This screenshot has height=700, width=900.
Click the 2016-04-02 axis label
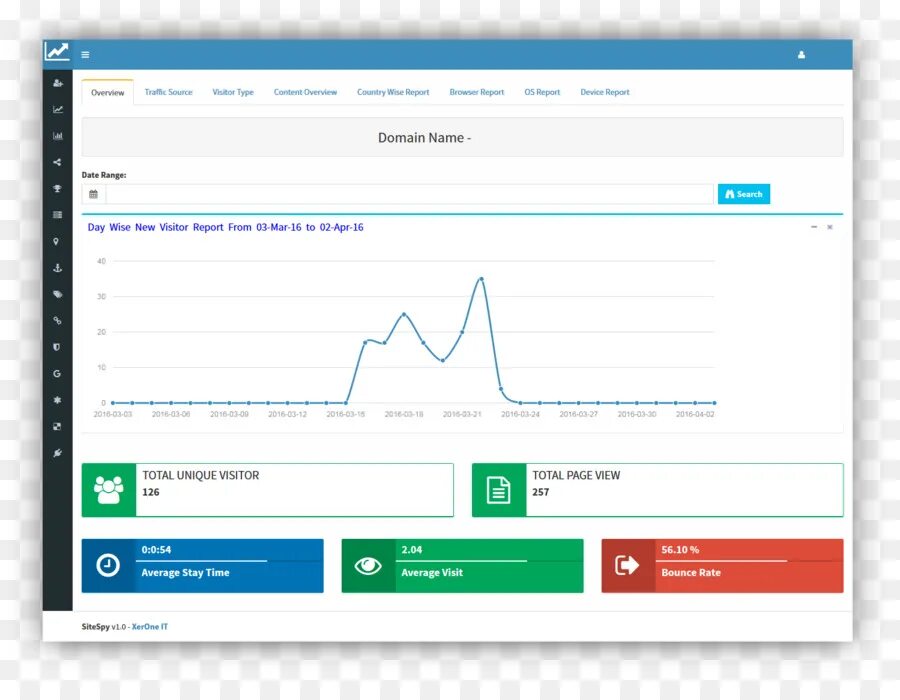tap(695, 414)
